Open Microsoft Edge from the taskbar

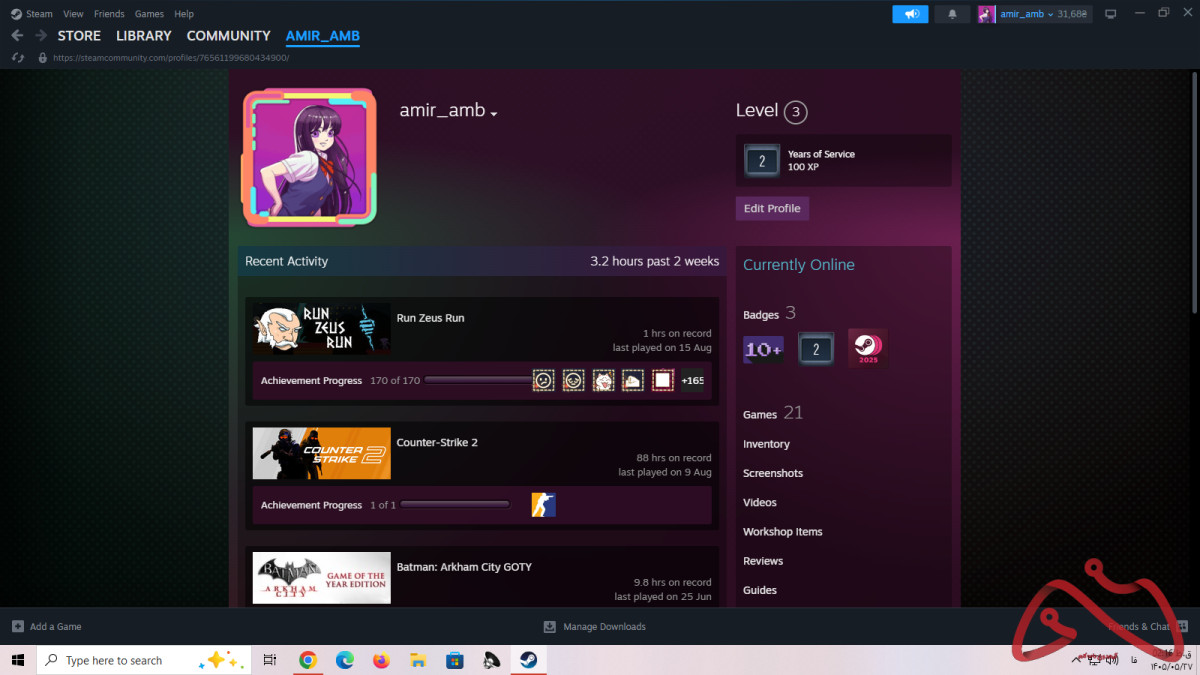pyautogui.click(x=345, y=660)
